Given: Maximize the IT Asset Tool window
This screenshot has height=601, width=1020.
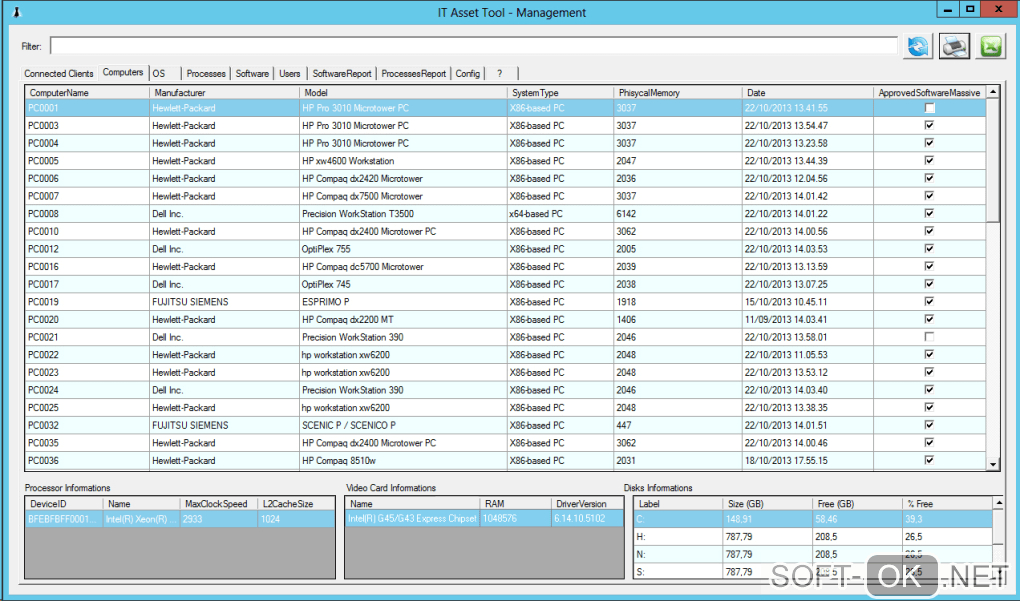Looking at the screenshot, I should pos(969,9).
